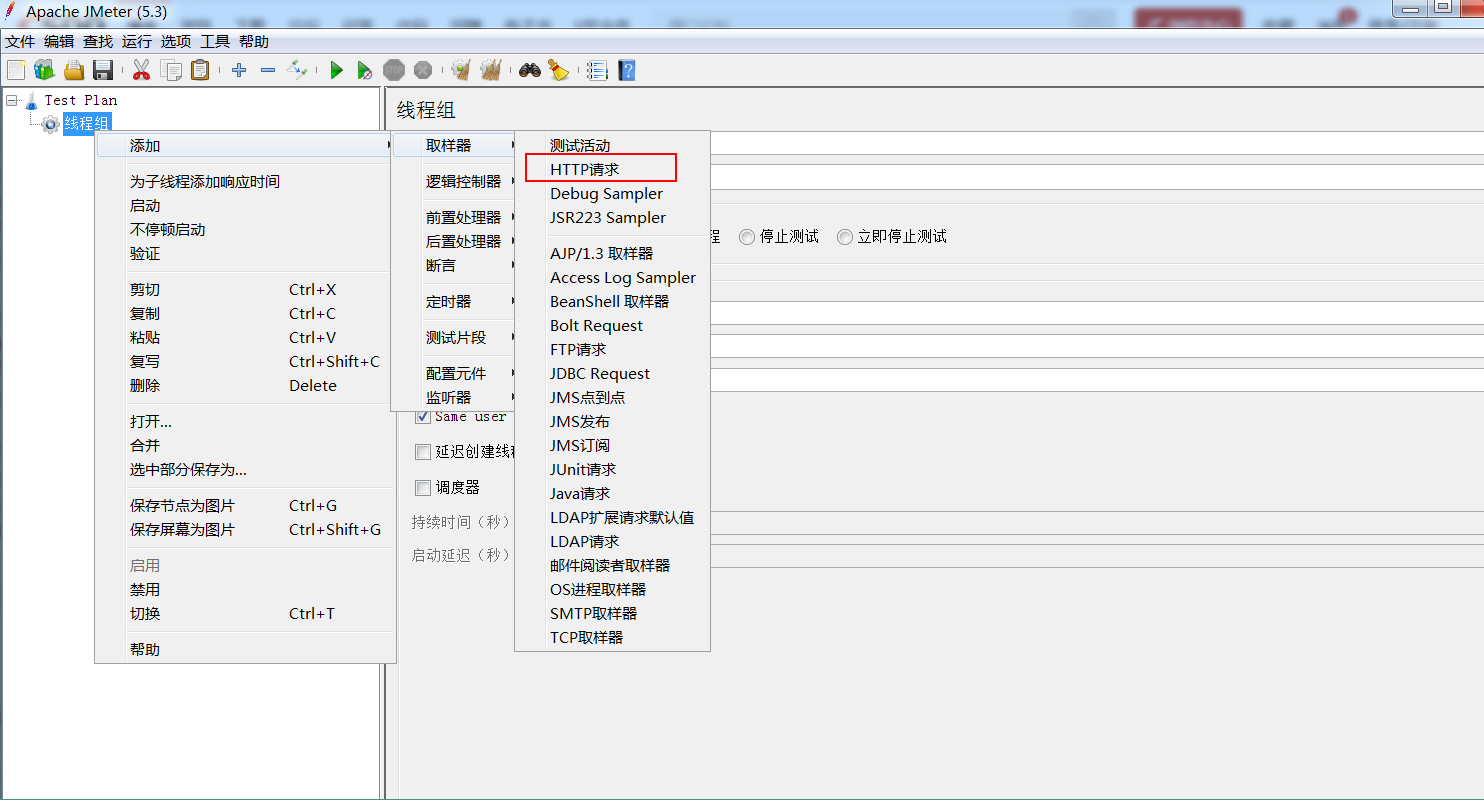Click 禁用 in context menu
The width and height of the screenshot is (1484, 801).
coord(245,590)
